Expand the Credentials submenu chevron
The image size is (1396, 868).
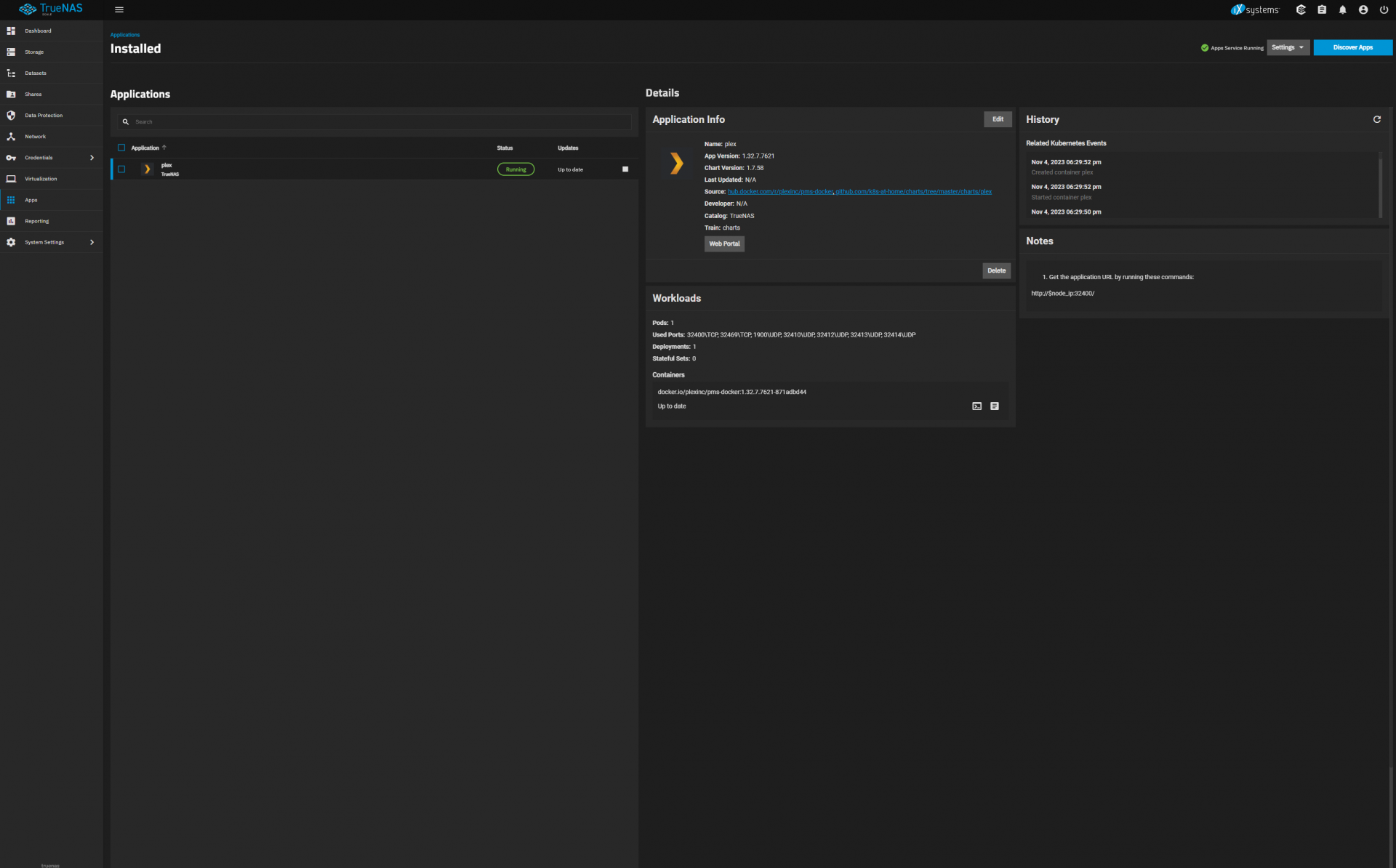coord(92,158)
